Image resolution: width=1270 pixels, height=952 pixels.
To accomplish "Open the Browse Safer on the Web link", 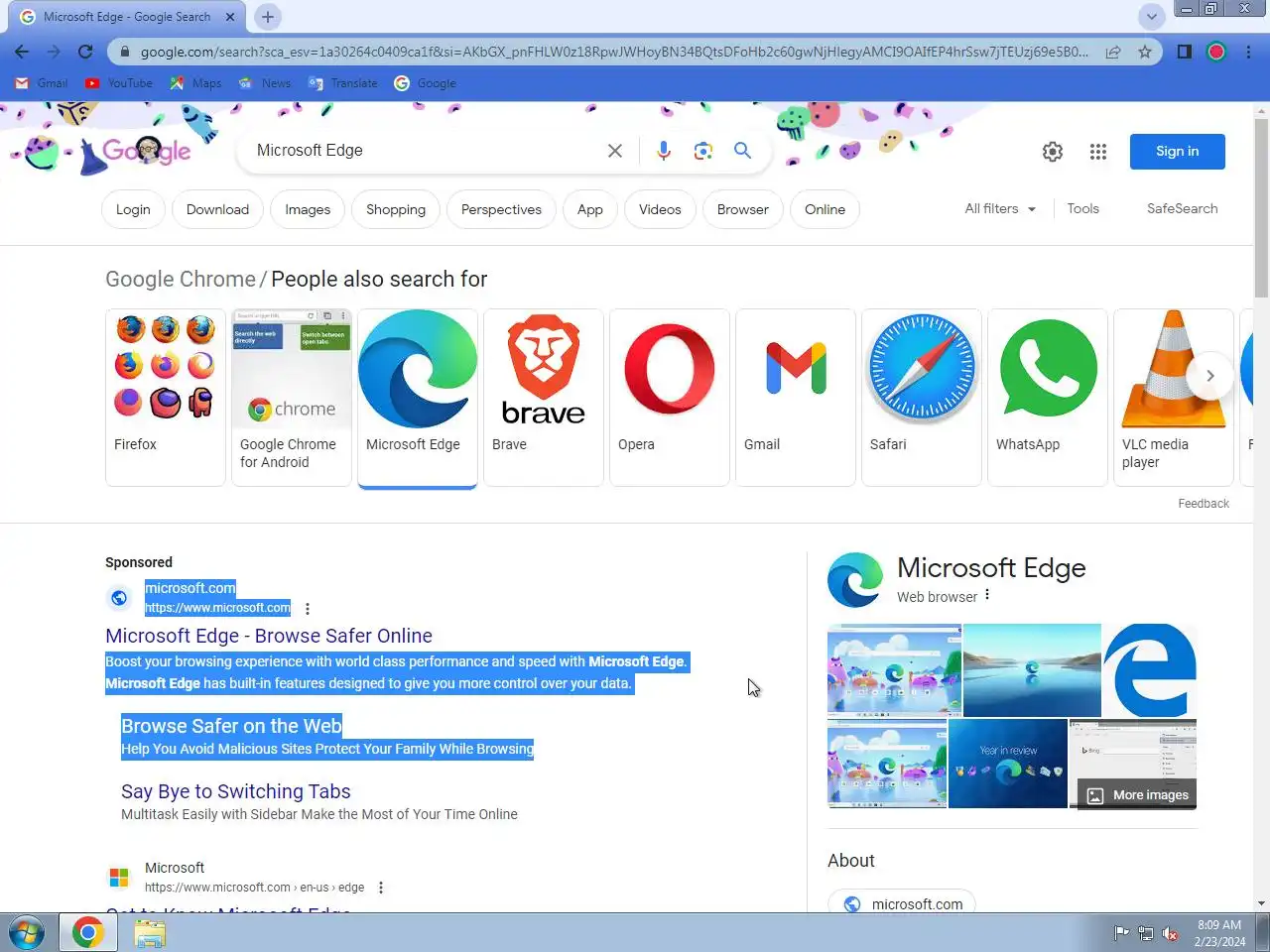I will [231, 726].
